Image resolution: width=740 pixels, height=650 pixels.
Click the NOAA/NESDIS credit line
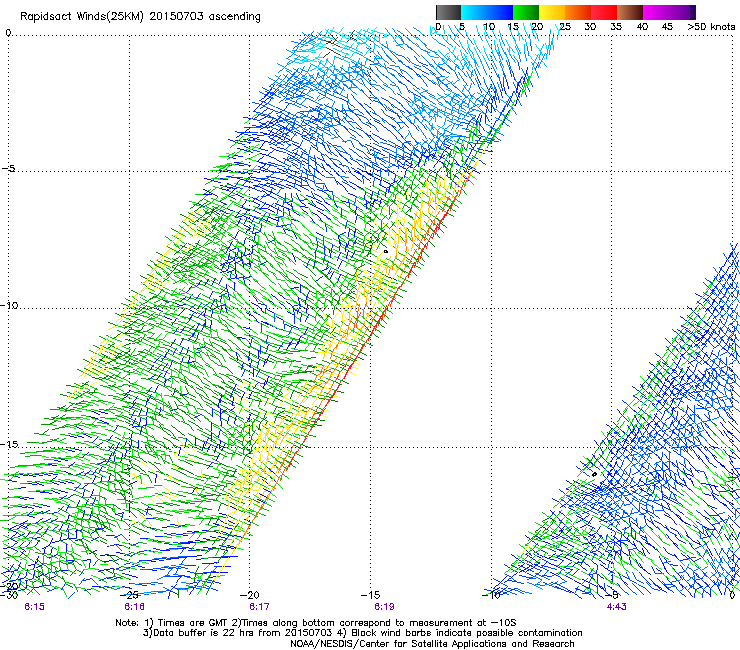click(x=432, y=644)
